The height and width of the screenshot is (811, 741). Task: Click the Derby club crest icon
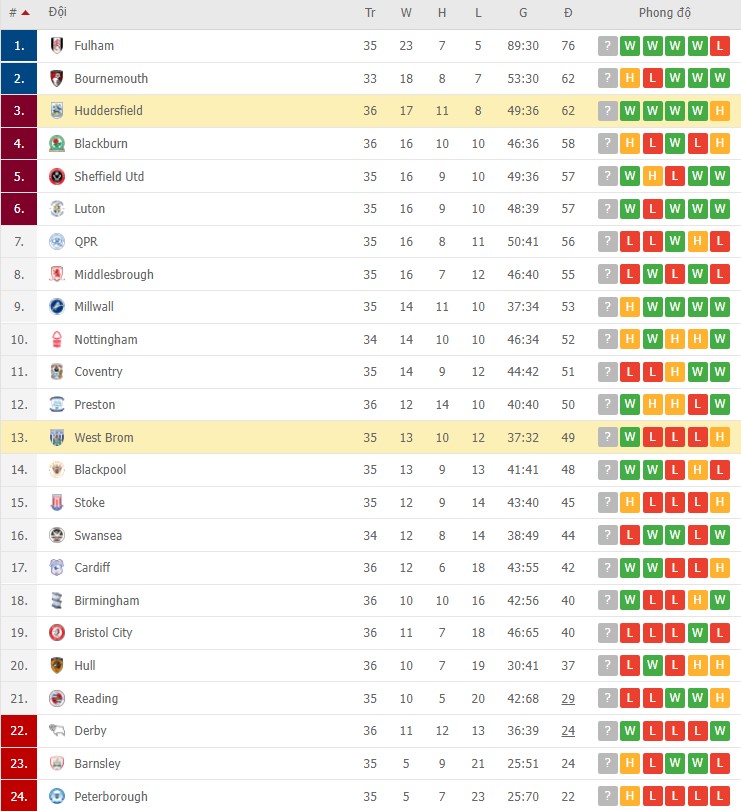point(57,731)
